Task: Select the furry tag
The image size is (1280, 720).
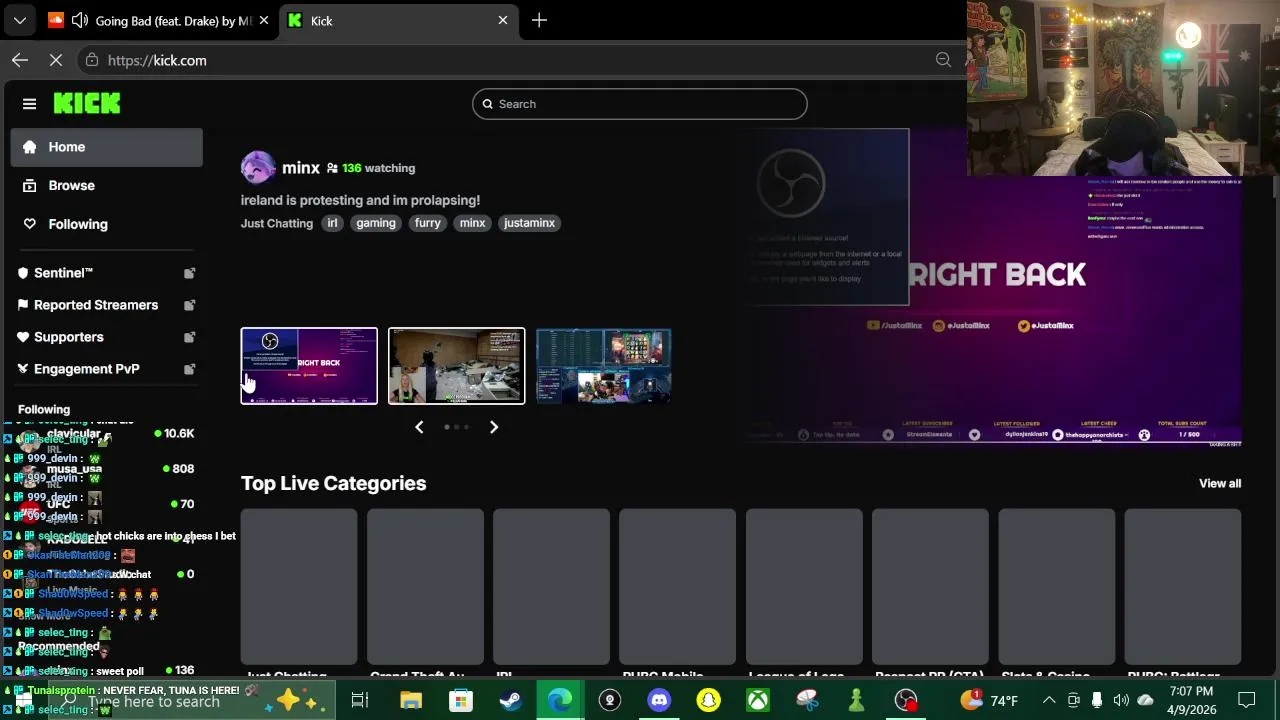Action: point(428,223)
